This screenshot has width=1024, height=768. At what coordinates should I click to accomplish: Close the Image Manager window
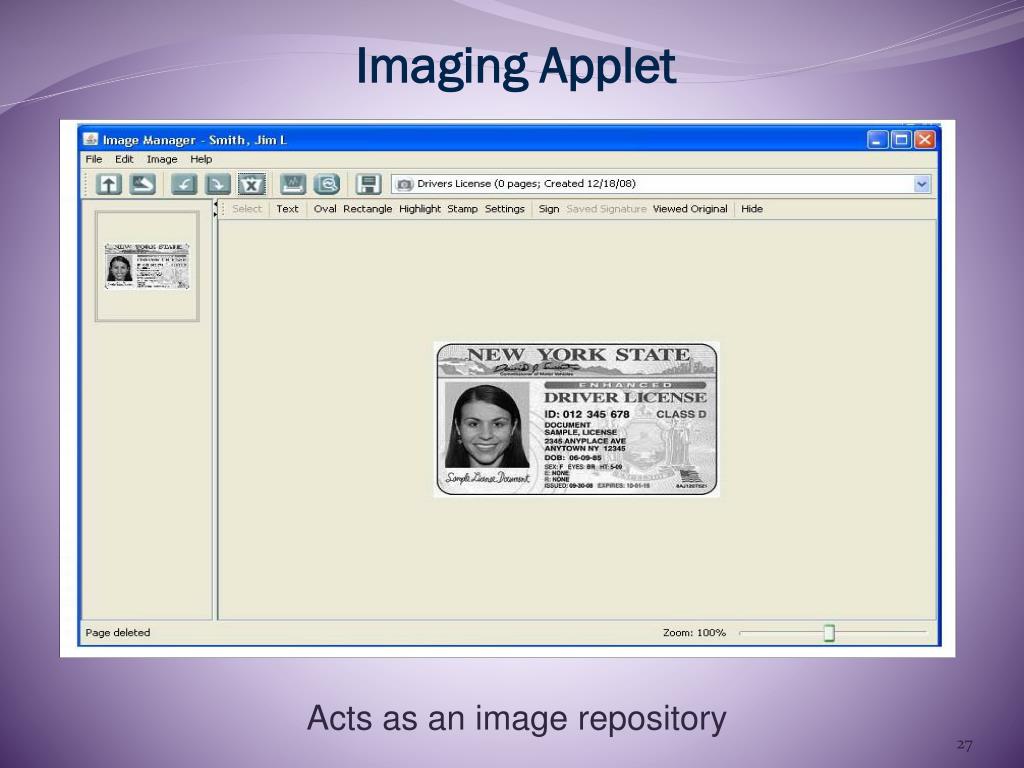(x=925, y=140)
